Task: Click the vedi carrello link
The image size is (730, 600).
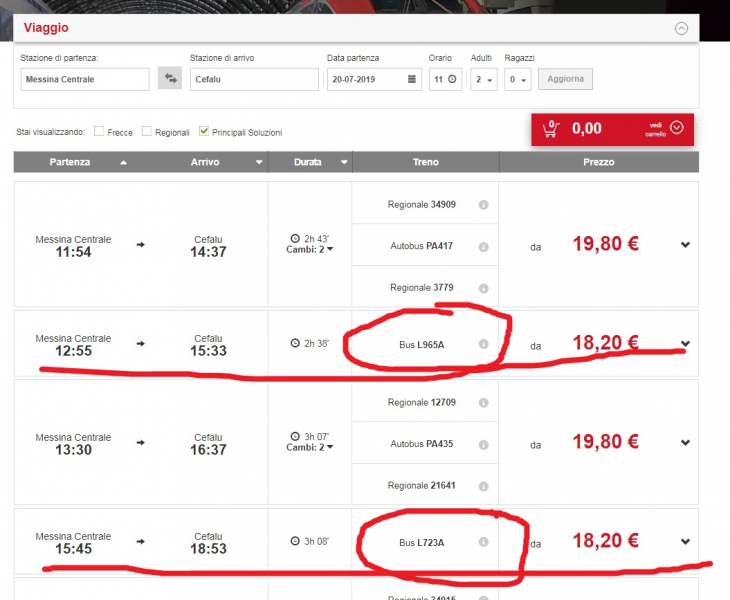Action: (656, 129)
